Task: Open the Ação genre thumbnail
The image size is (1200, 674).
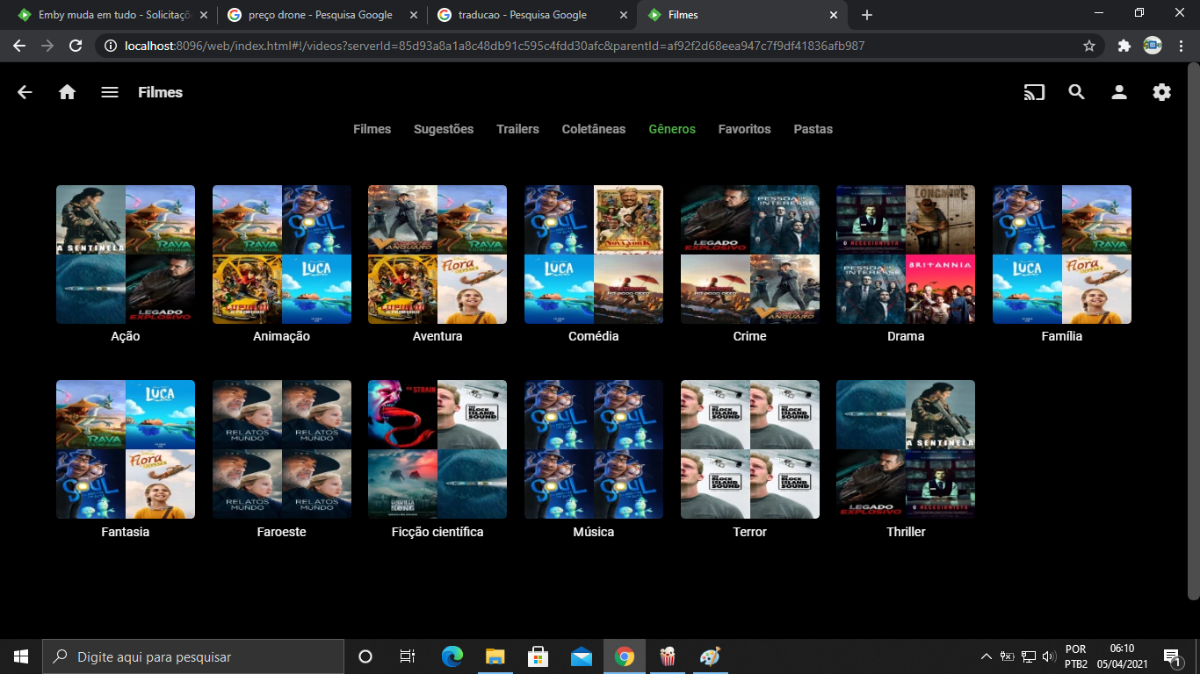Action: pyautogui.click(x=125, y=254)
